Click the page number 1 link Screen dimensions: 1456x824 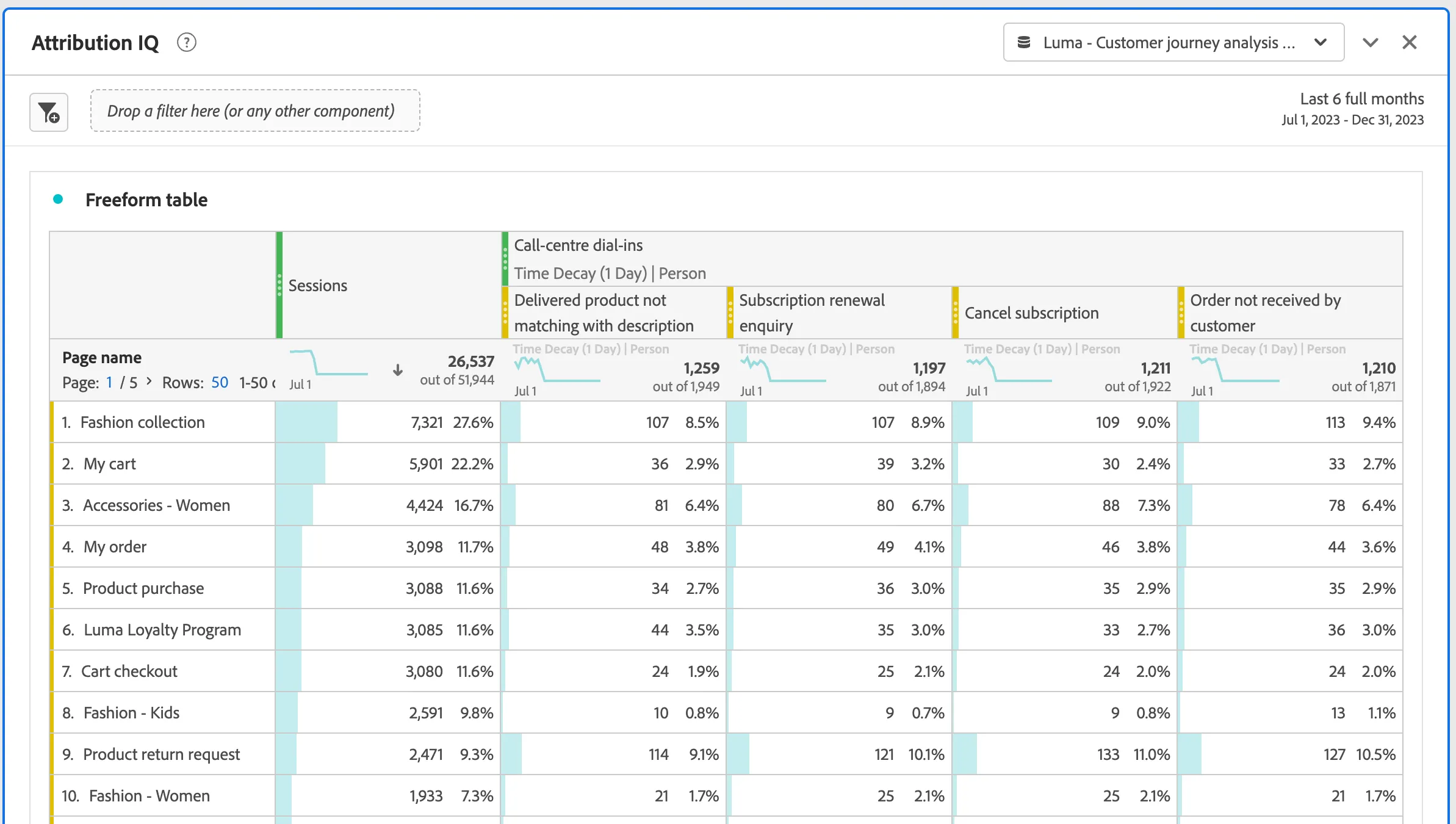coord(109,382)
